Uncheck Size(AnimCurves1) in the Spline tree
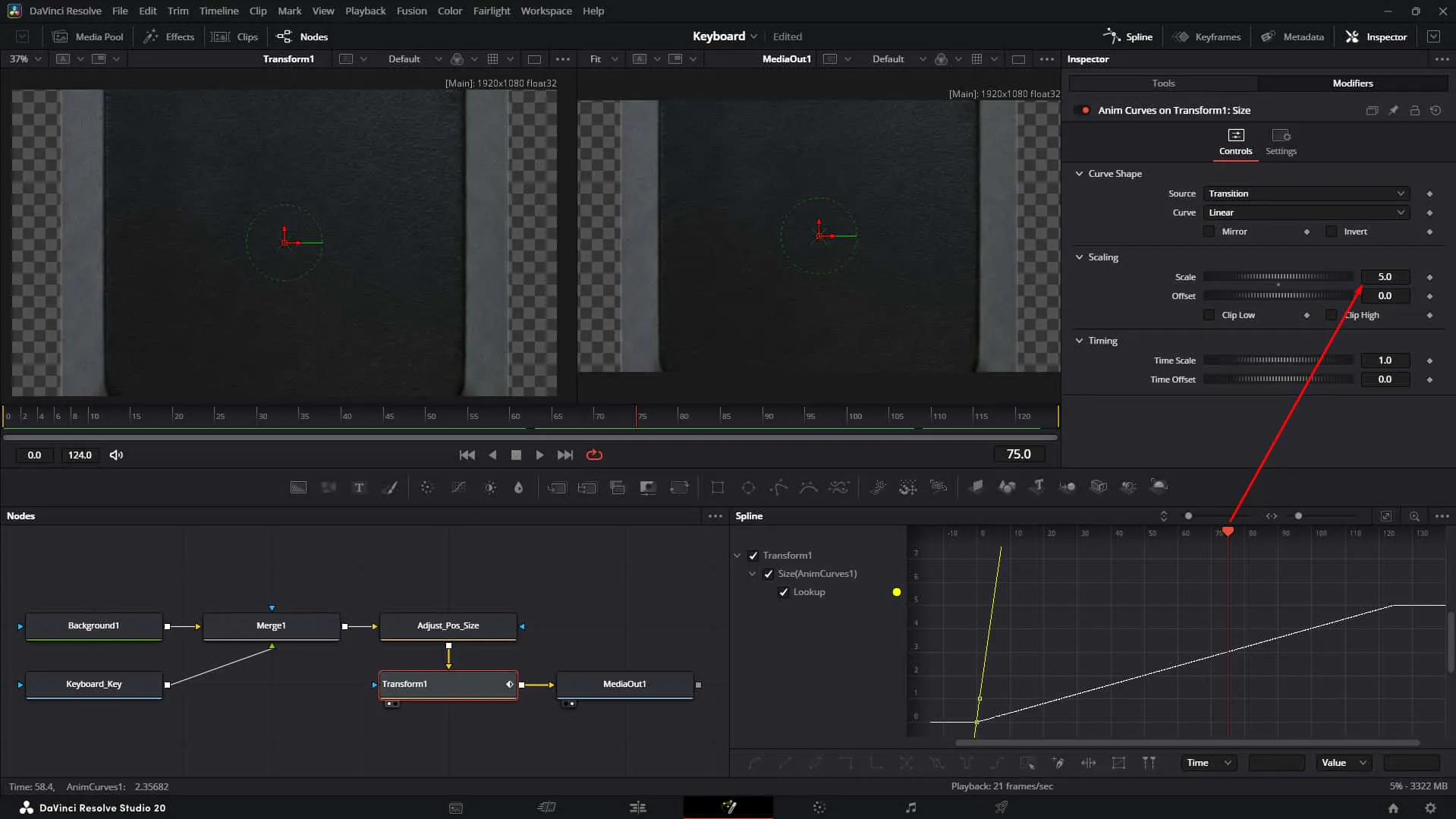Screen dimensions: 1456x819 (x=768, y=574)
